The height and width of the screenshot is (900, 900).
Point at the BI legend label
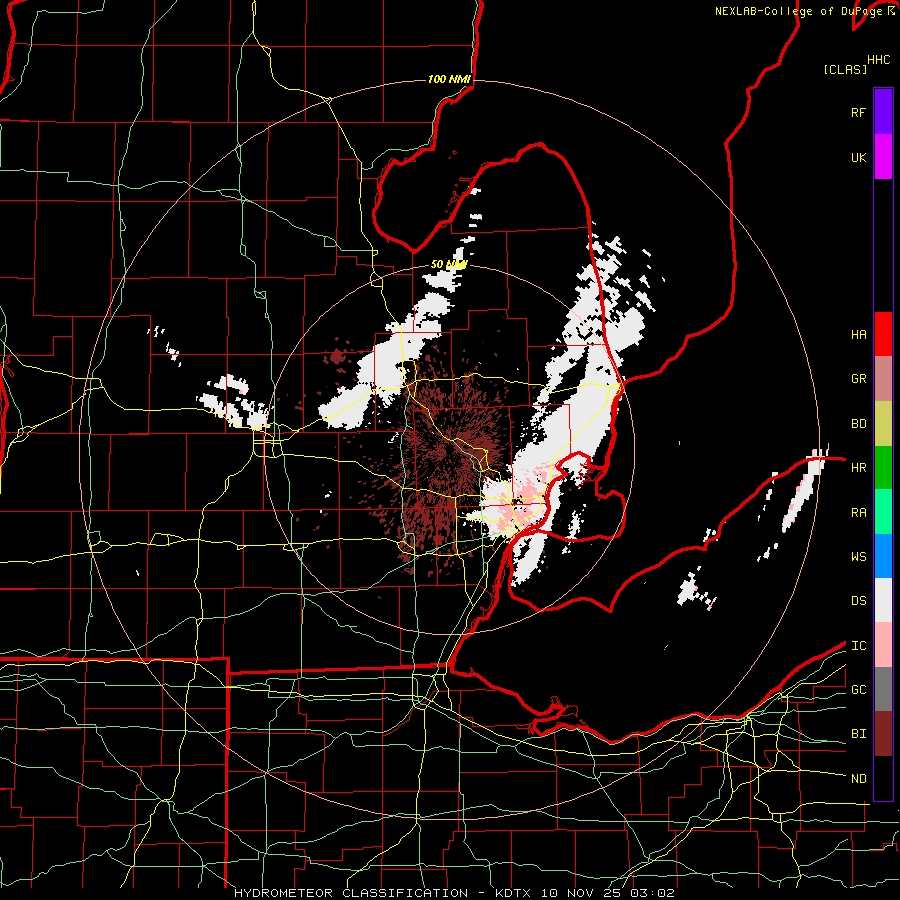click(858, 734)
